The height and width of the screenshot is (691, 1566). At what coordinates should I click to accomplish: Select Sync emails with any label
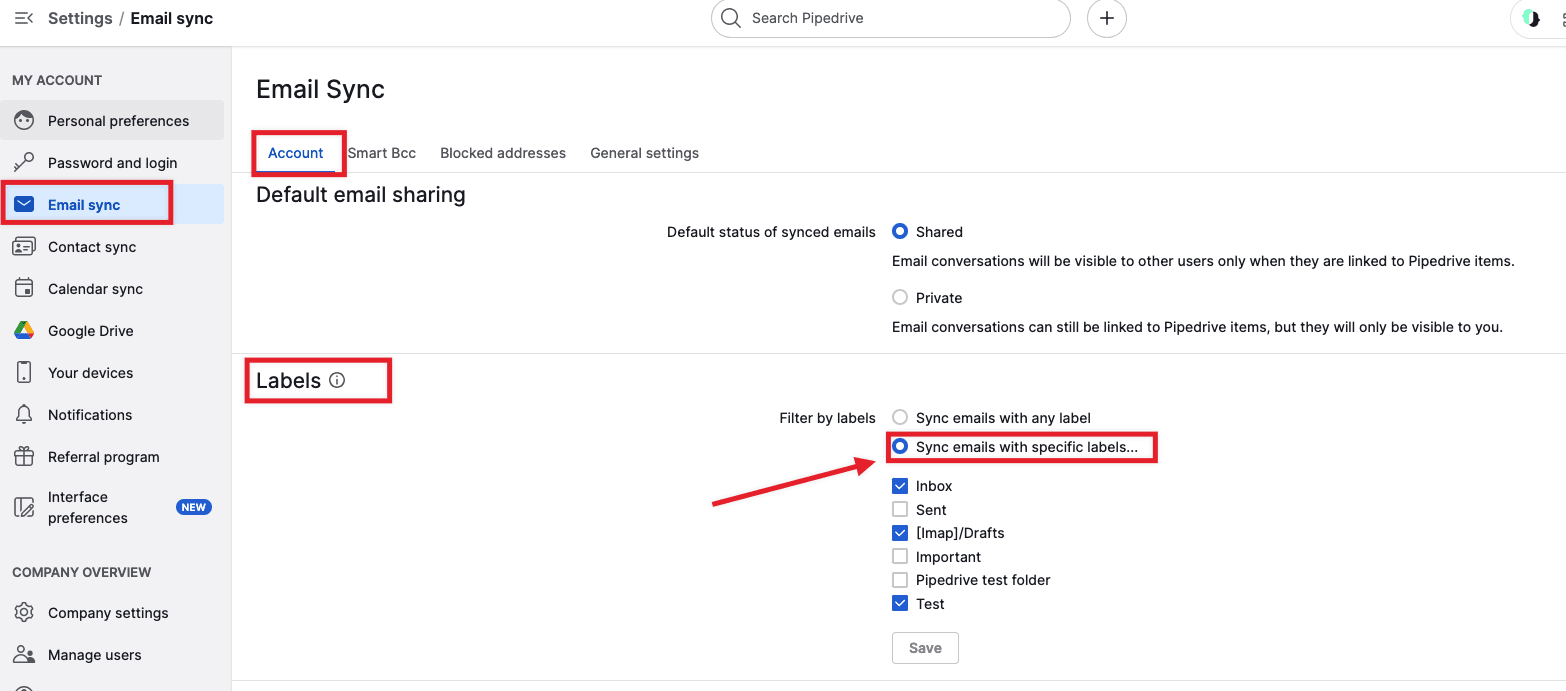pos(900,418)
